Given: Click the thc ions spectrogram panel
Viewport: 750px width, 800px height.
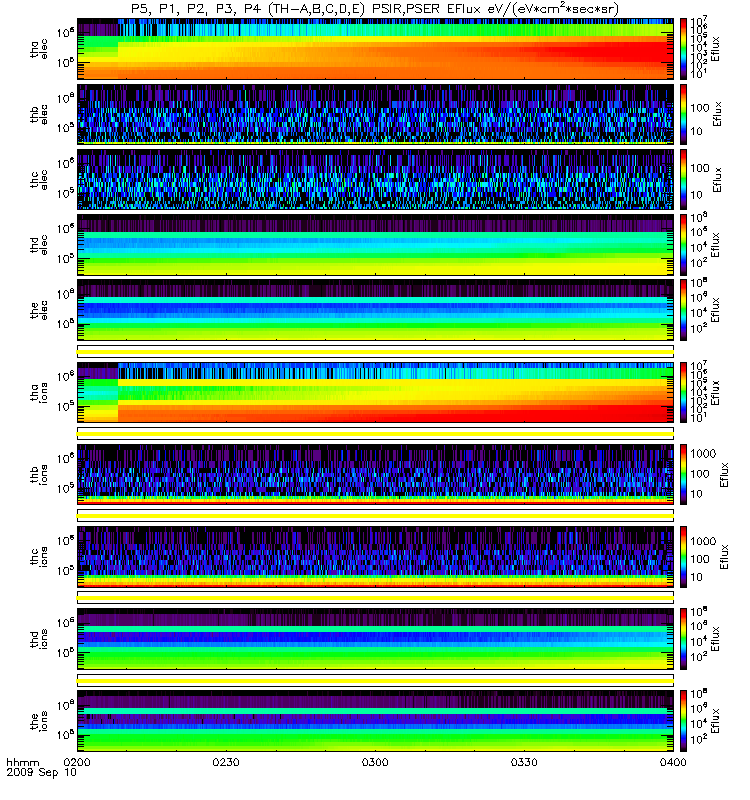Looking at the screenshot, I should click(x=376, y=557).
